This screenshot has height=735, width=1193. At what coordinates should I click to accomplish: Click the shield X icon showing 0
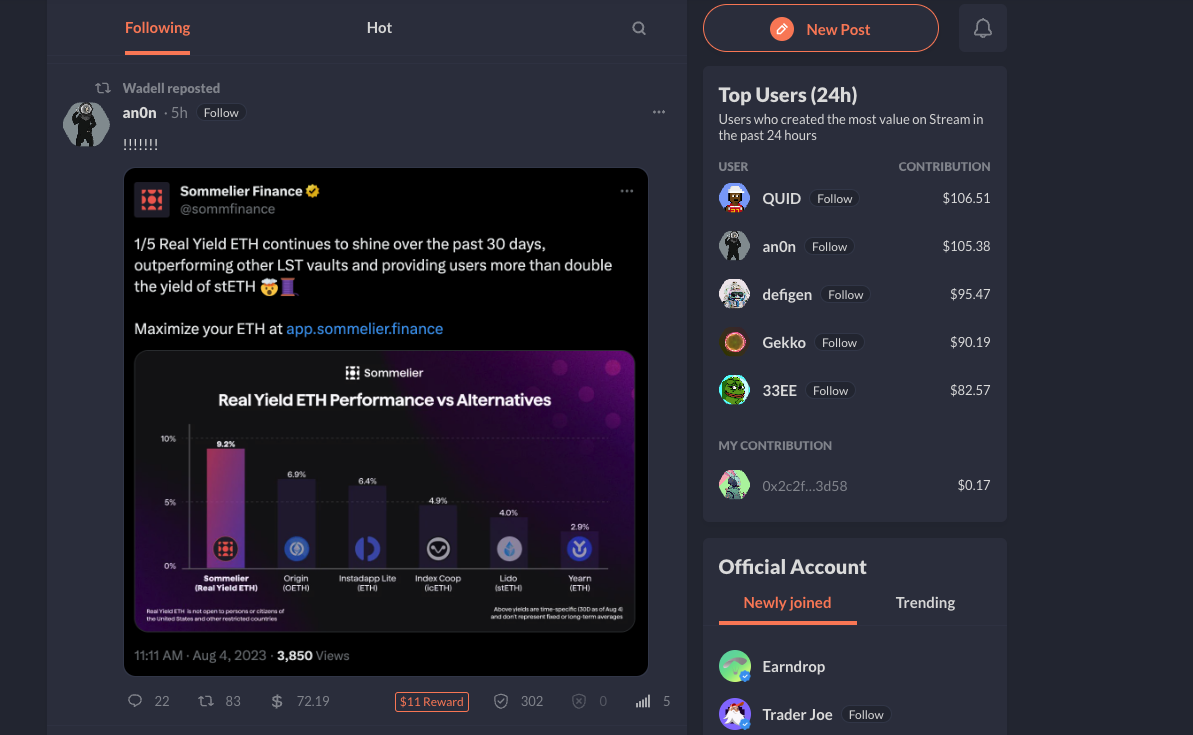point(579,701)
